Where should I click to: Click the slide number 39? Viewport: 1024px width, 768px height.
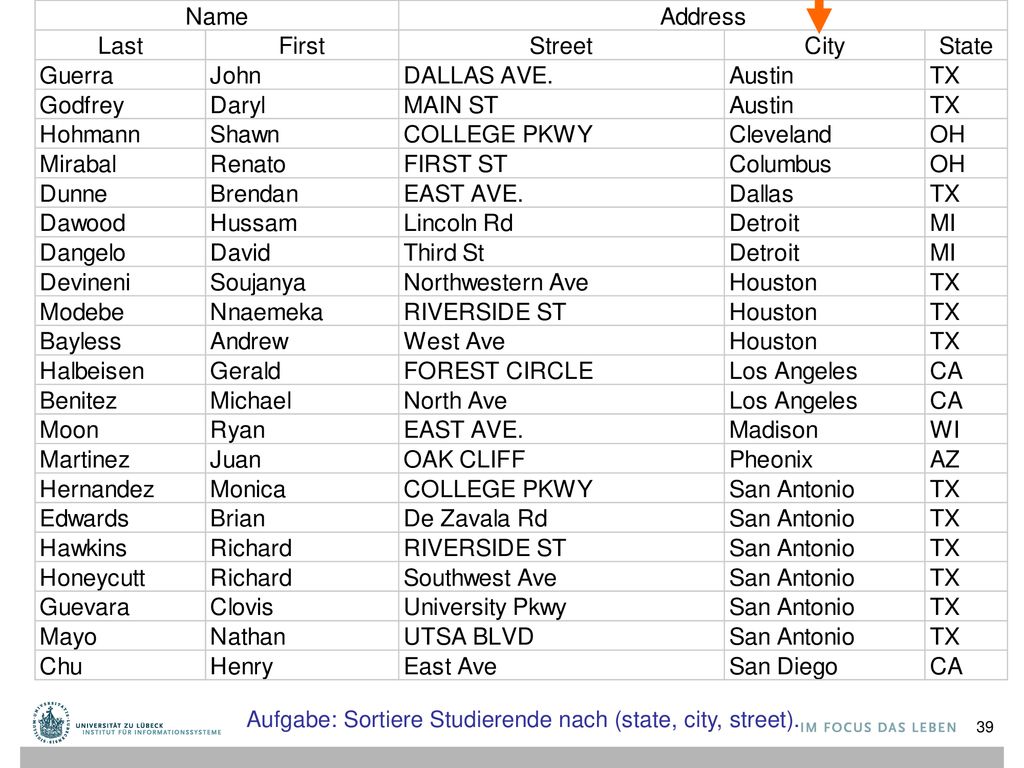point(985,727)
